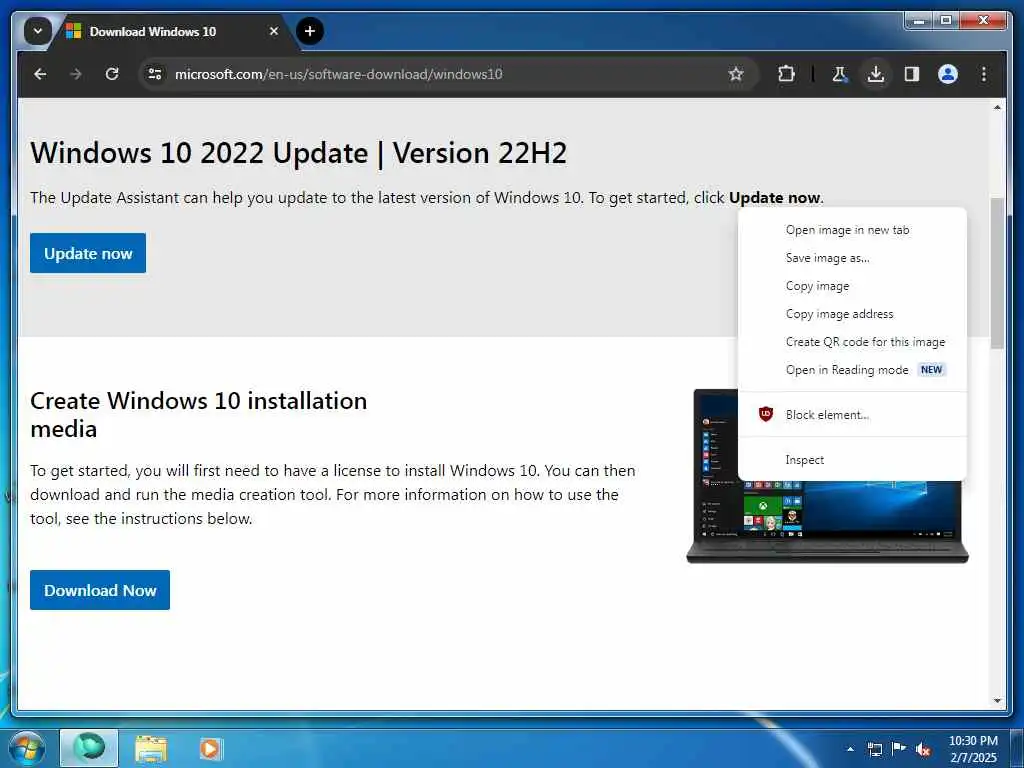Open a new tab with plus button
Image resolution: width=1024 pixels, height=768 pixels.
(x=310, y=31)
